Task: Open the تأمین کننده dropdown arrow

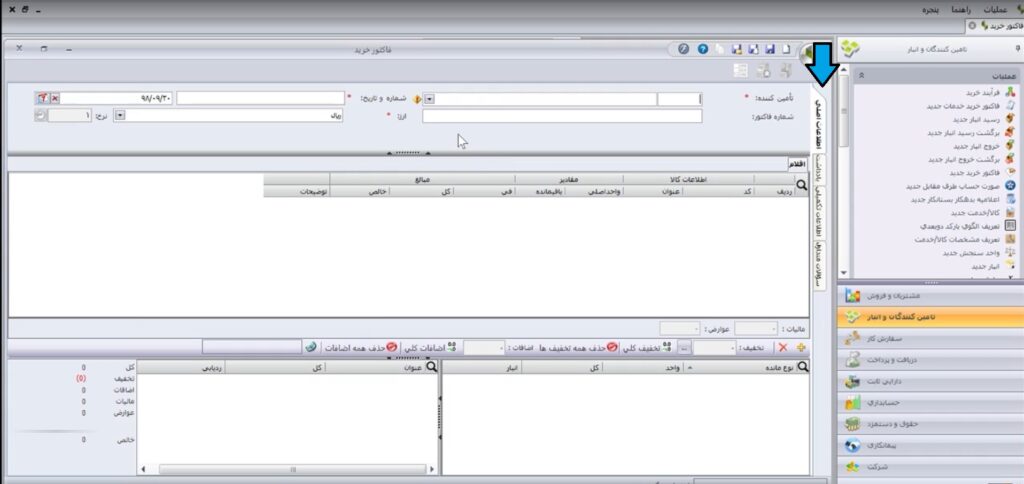Action: tap(430, 99)
